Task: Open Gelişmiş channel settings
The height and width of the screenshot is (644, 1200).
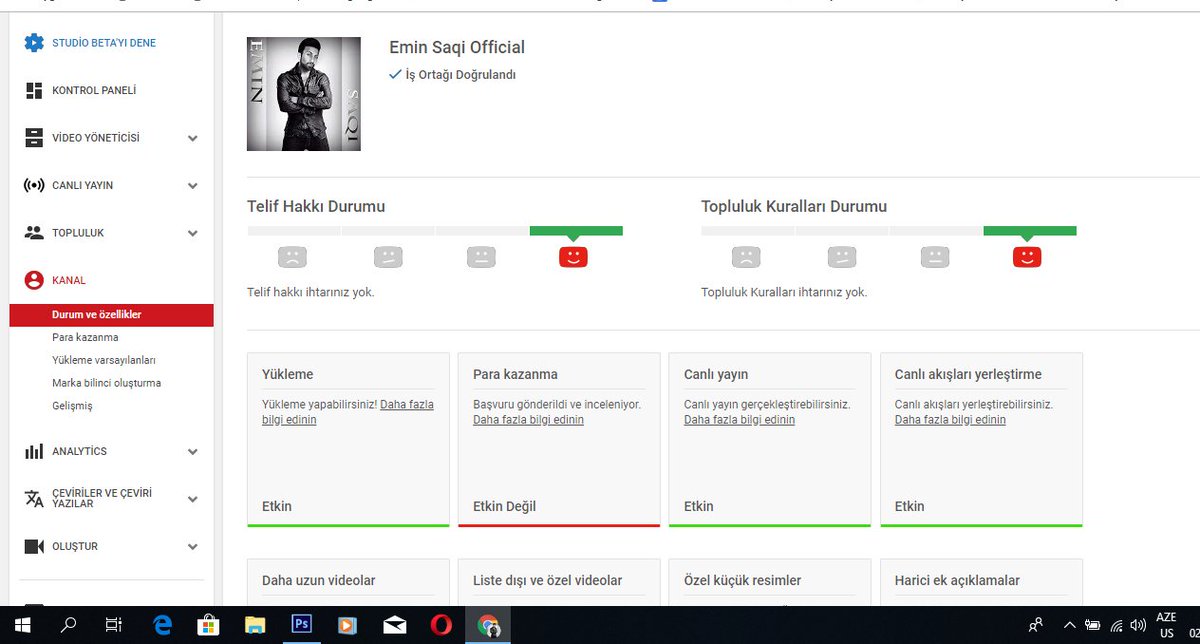Action: 72,407
